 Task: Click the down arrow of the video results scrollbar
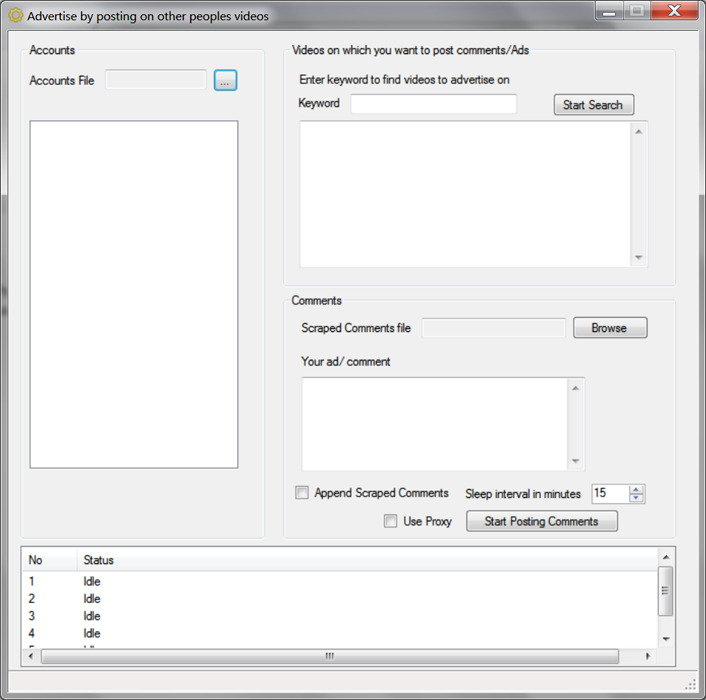pos(639,258)
